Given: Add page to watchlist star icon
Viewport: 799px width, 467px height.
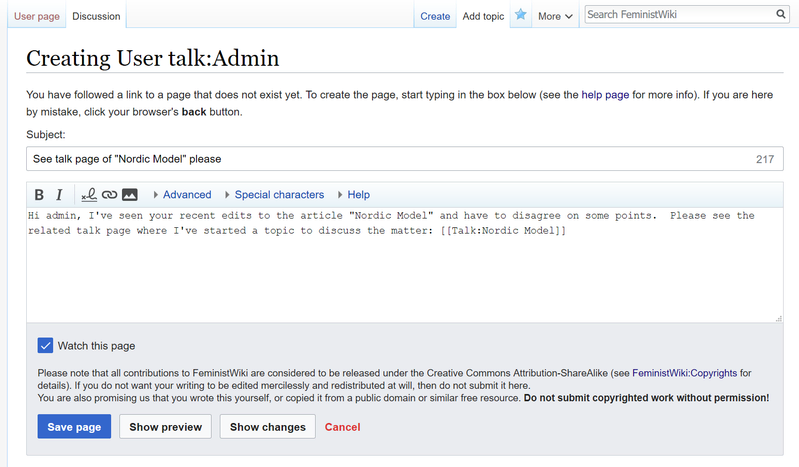Looking at the screenshot, I should (x=520, y=15).
